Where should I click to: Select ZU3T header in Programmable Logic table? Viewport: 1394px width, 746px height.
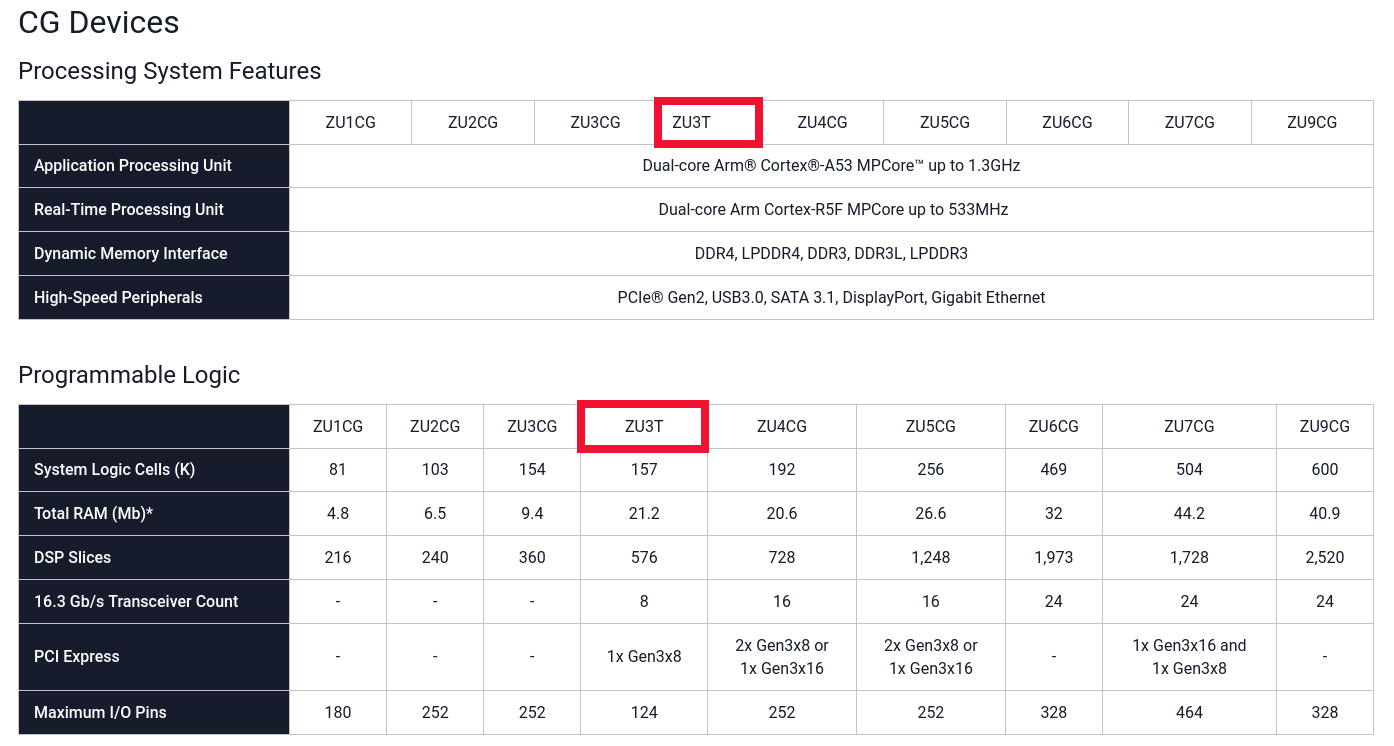pyautogui.click(x=644, y=426)
